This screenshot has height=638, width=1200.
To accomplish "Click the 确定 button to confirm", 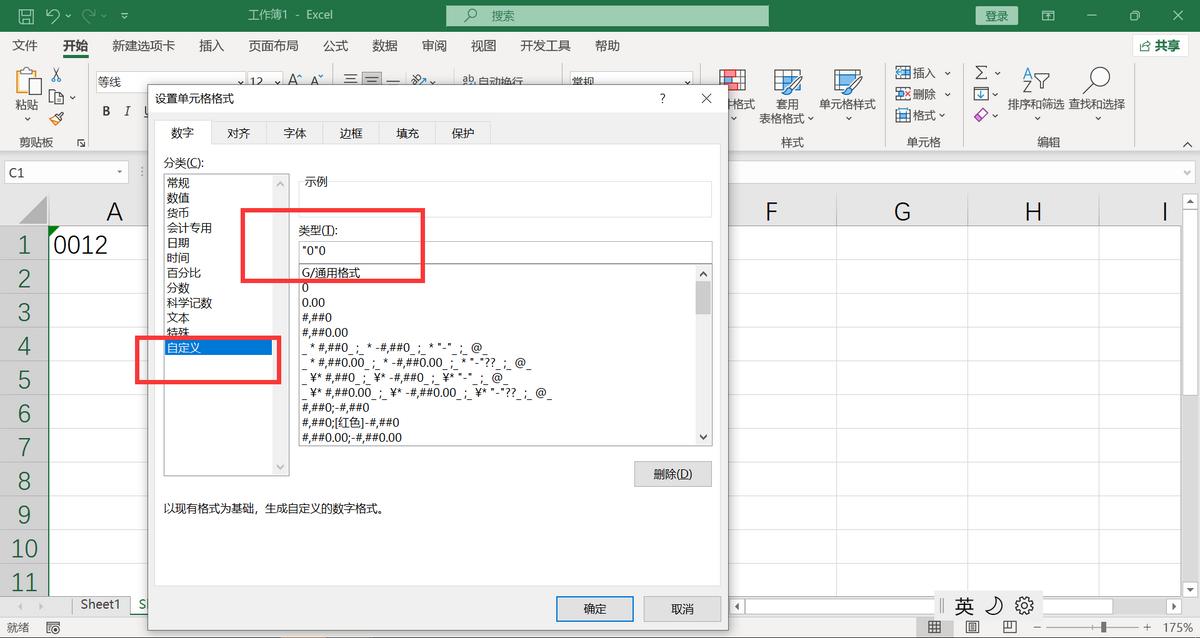I will pos(594,608).
